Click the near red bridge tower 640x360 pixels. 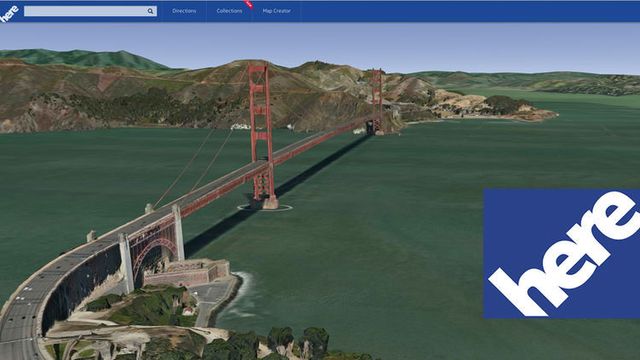262,135
